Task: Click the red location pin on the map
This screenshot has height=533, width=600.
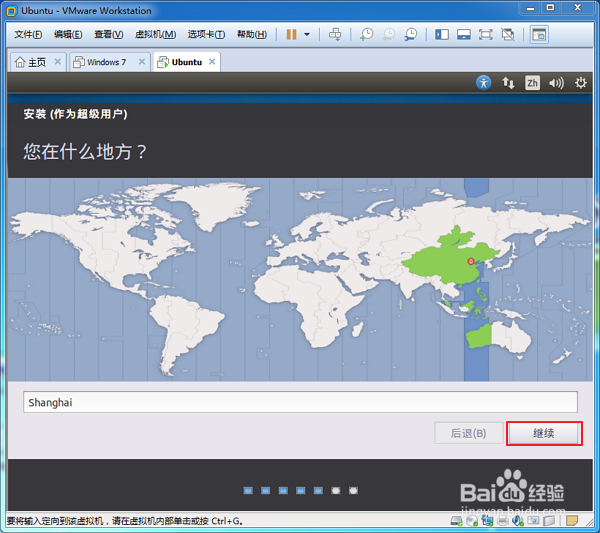Action: (471, 261)
